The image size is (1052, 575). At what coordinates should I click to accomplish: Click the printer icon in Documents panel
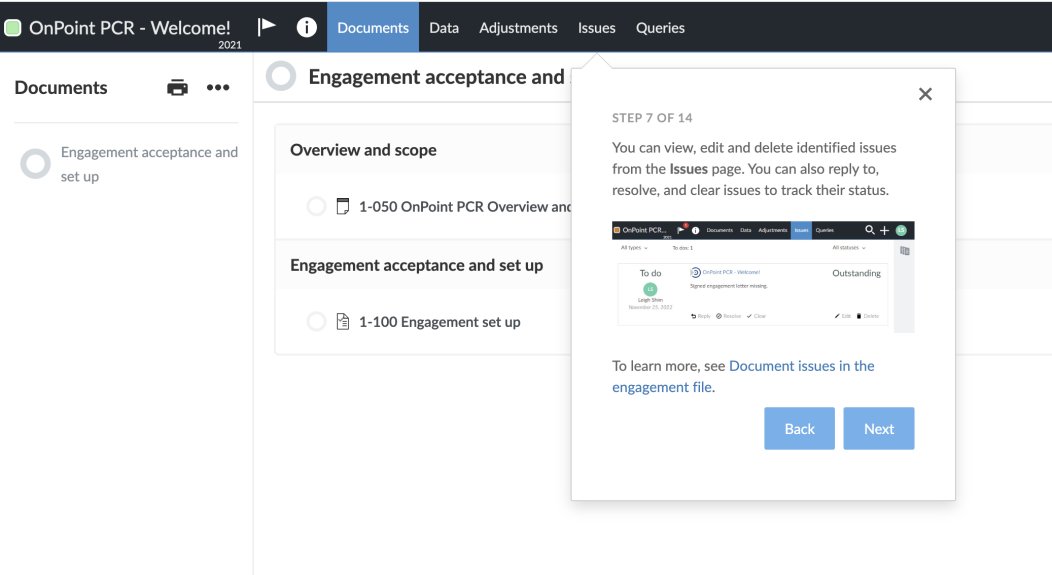coord(177,88)
